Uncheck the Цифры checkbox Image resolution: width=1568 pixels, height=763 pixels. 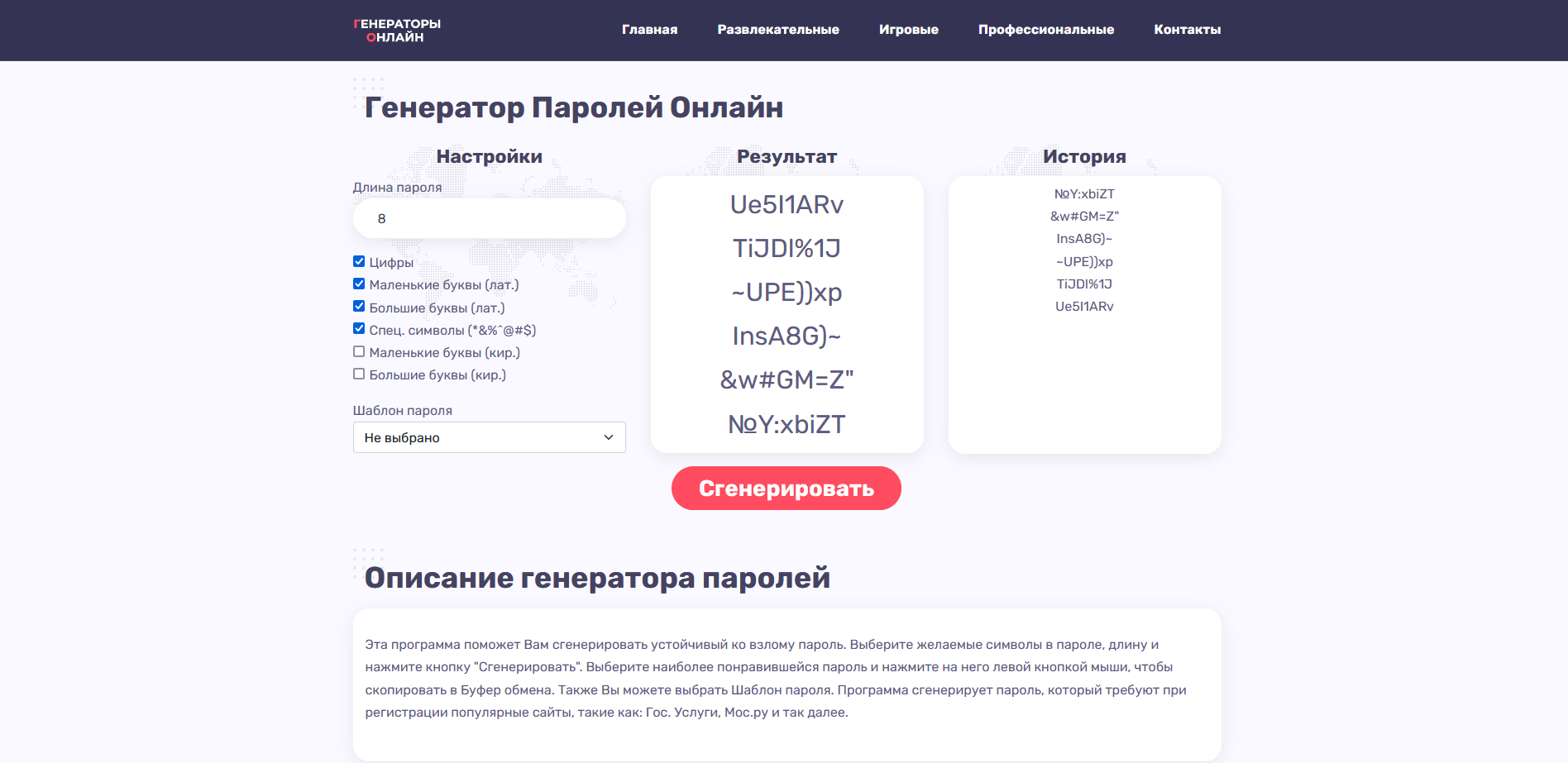point(359,261)
